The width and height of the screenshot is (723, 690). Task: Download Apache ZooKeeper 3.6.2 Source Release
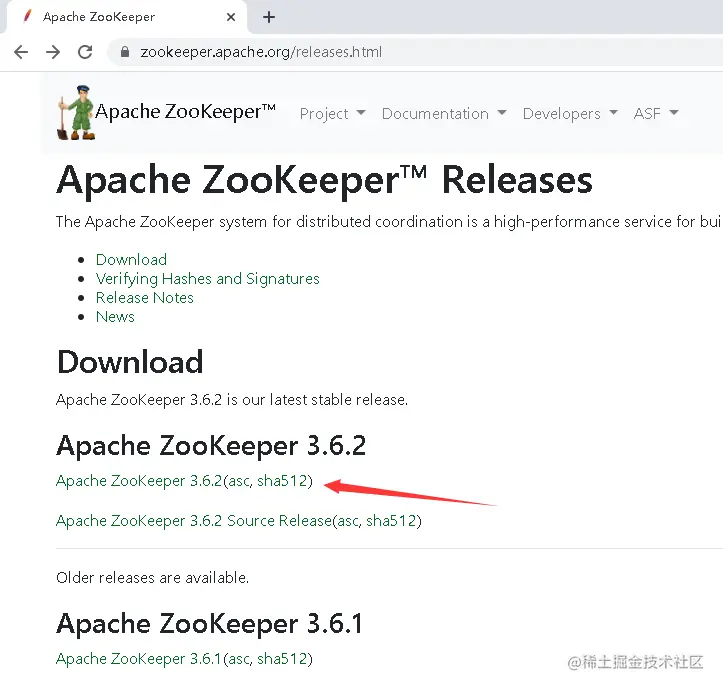(194, 521)
